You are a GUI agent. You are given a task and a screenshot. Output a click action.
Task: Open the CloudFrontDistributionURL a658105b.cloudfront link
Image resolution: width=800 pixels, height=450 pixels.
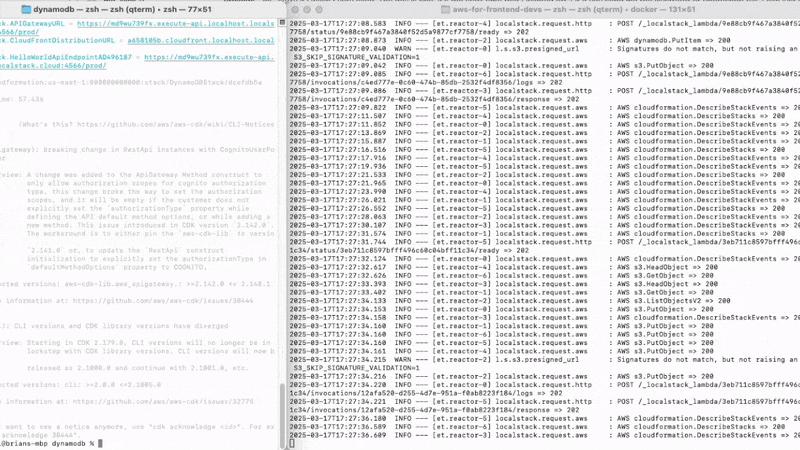point(201,40)
